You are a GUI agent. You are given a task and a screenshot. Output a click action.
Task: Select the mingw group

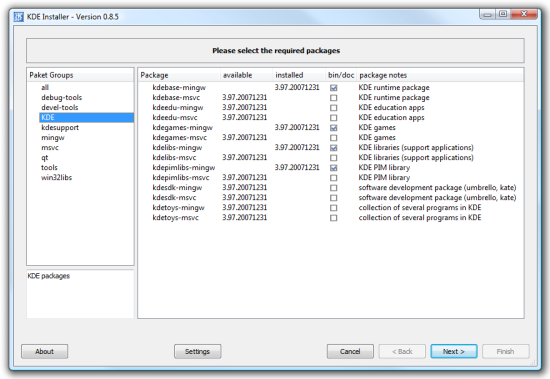tap(53, 138)
